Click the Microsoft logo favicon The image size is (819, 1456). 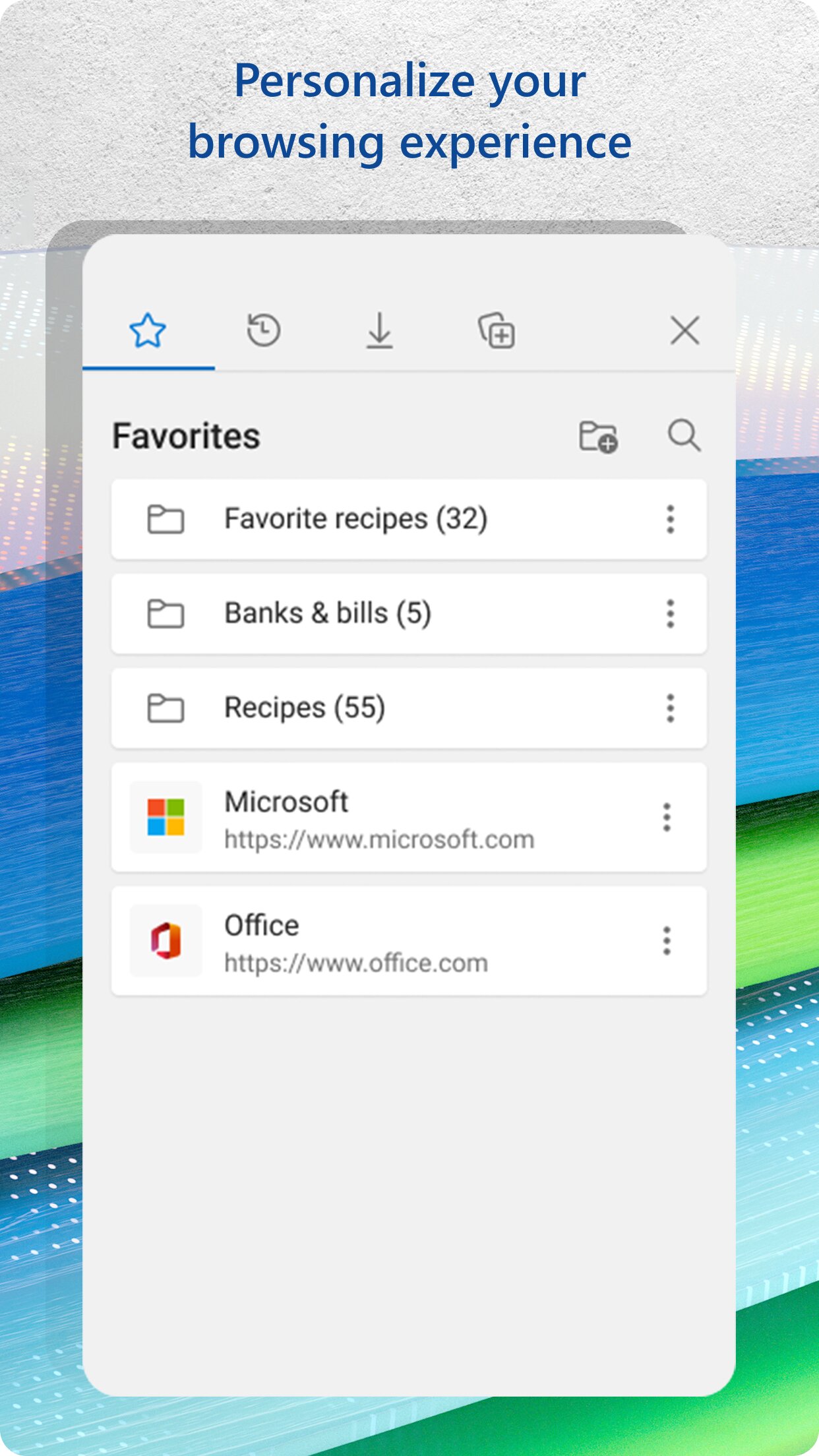166,818
